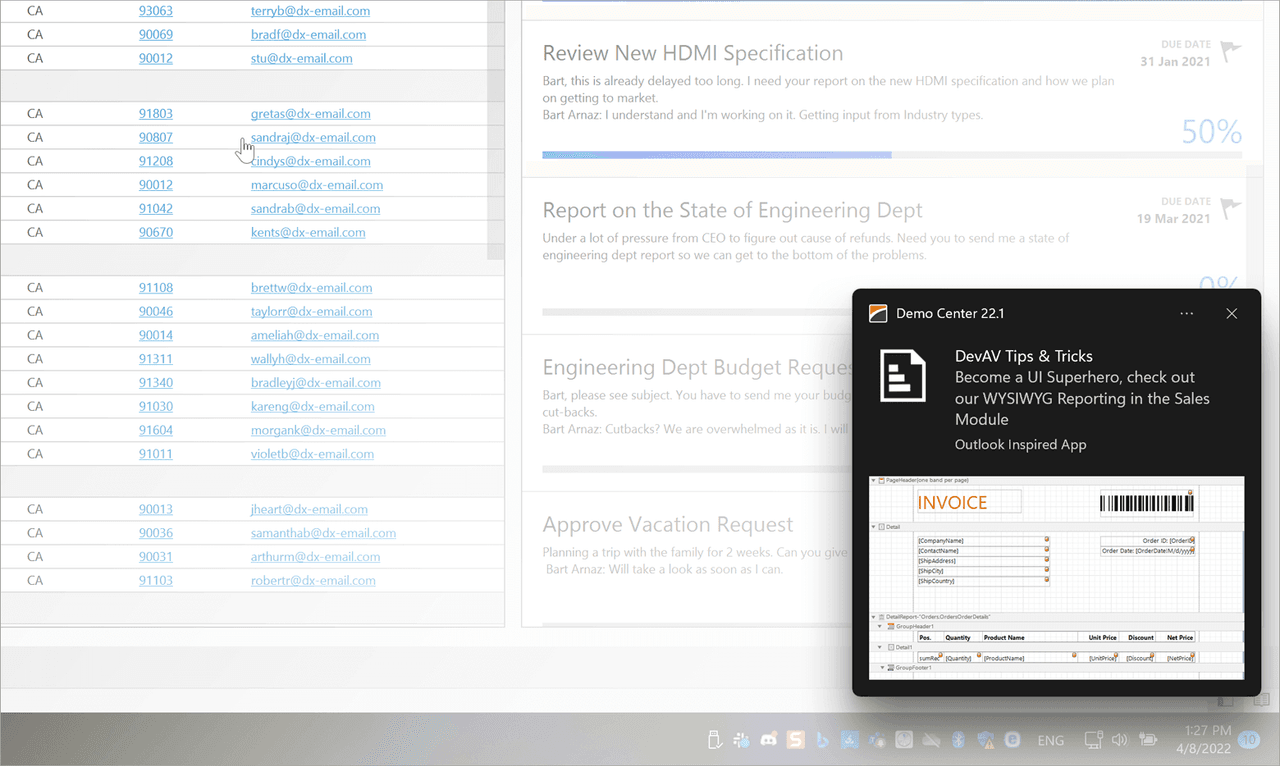The width and height of the screenshot is (1280, 766).
Task: Click zip code link 91803
Action: 156,113
